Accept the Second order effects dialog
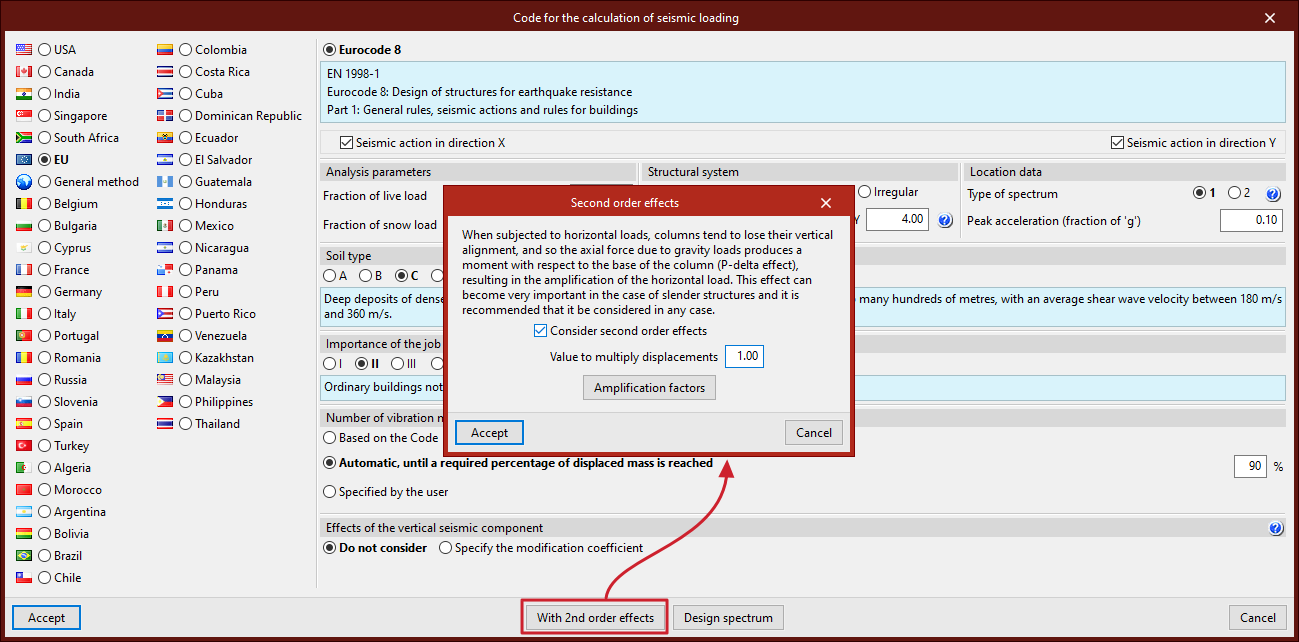1299x642 pixels. coord(489,433)
